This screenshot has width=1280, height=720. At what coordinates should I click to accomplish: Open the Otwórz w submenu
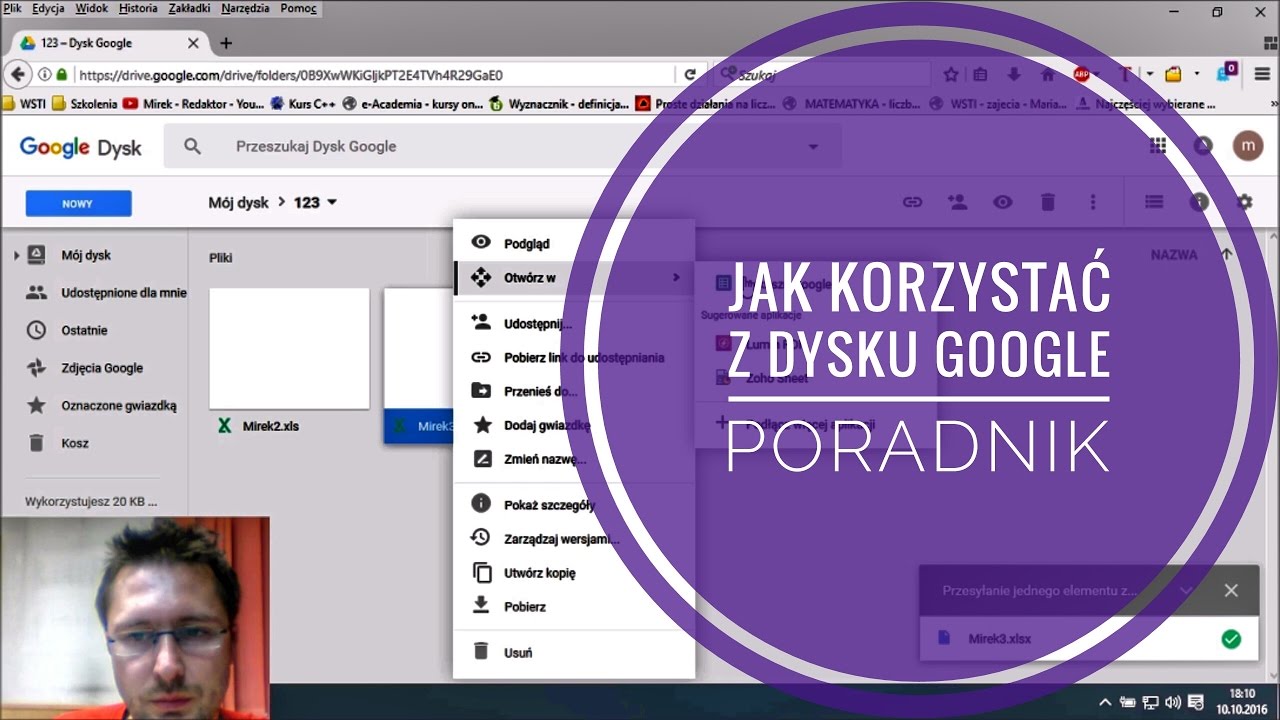click(573, 277)
